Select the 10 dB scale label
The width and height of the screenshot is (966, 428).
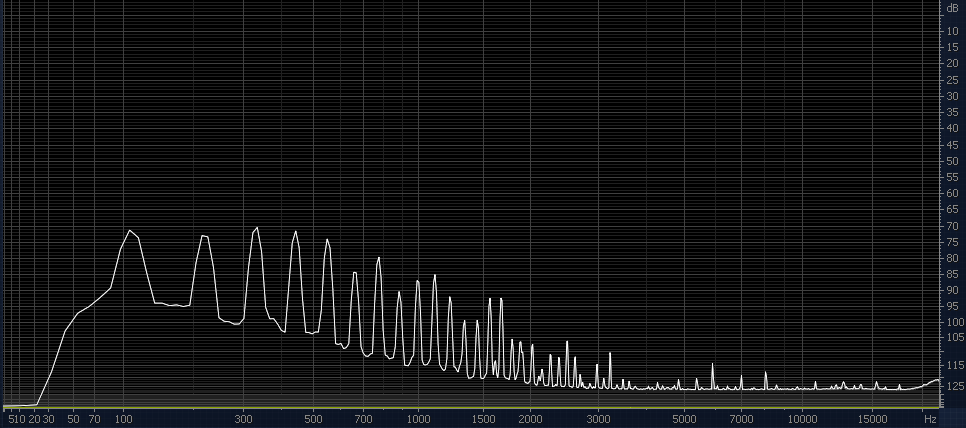[x=952, y=31]
